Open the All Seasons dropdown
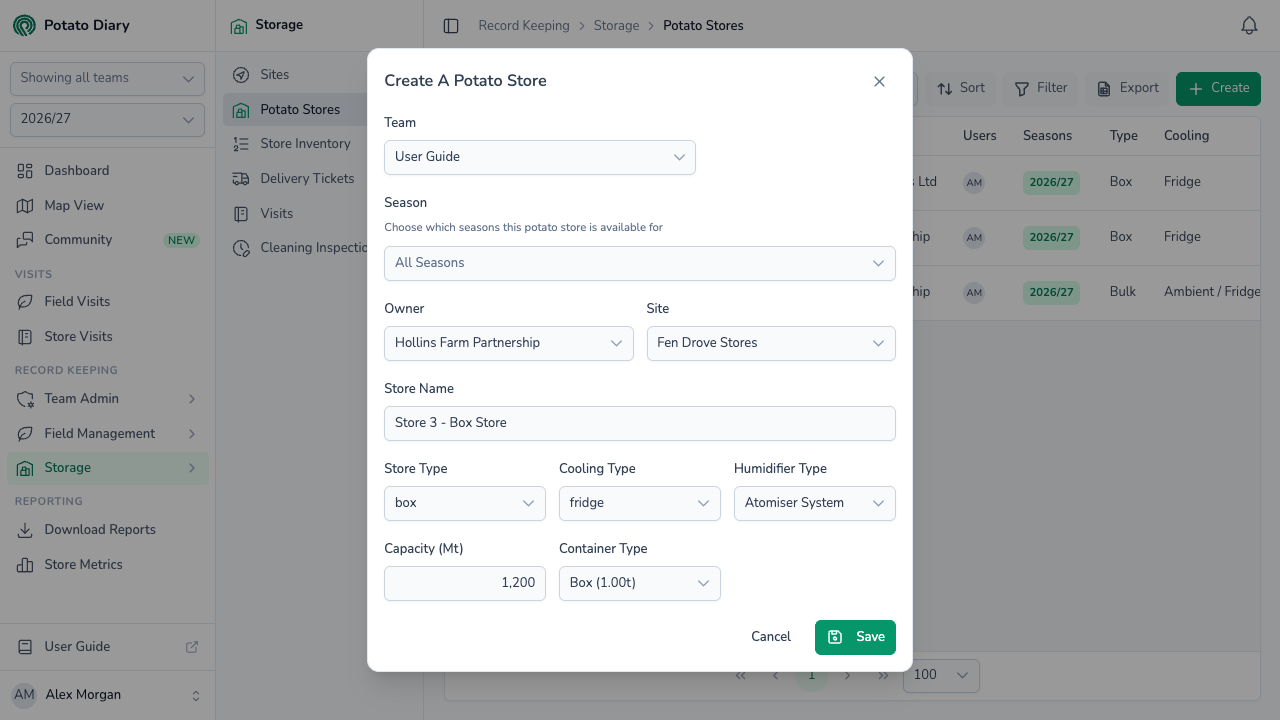Image resolution: width=1280 pixels, height=720 pixels. [x=640, y=263]
